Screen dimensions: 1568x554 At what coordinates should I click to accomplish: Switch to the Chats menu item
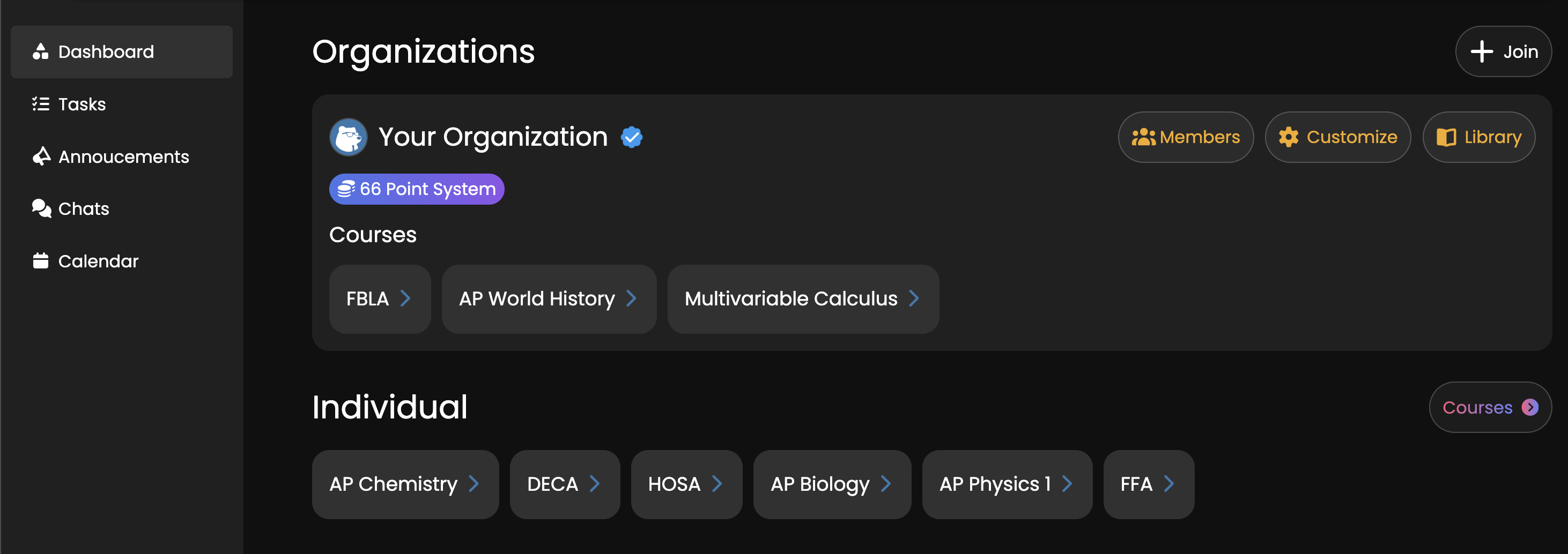point(84,208)
